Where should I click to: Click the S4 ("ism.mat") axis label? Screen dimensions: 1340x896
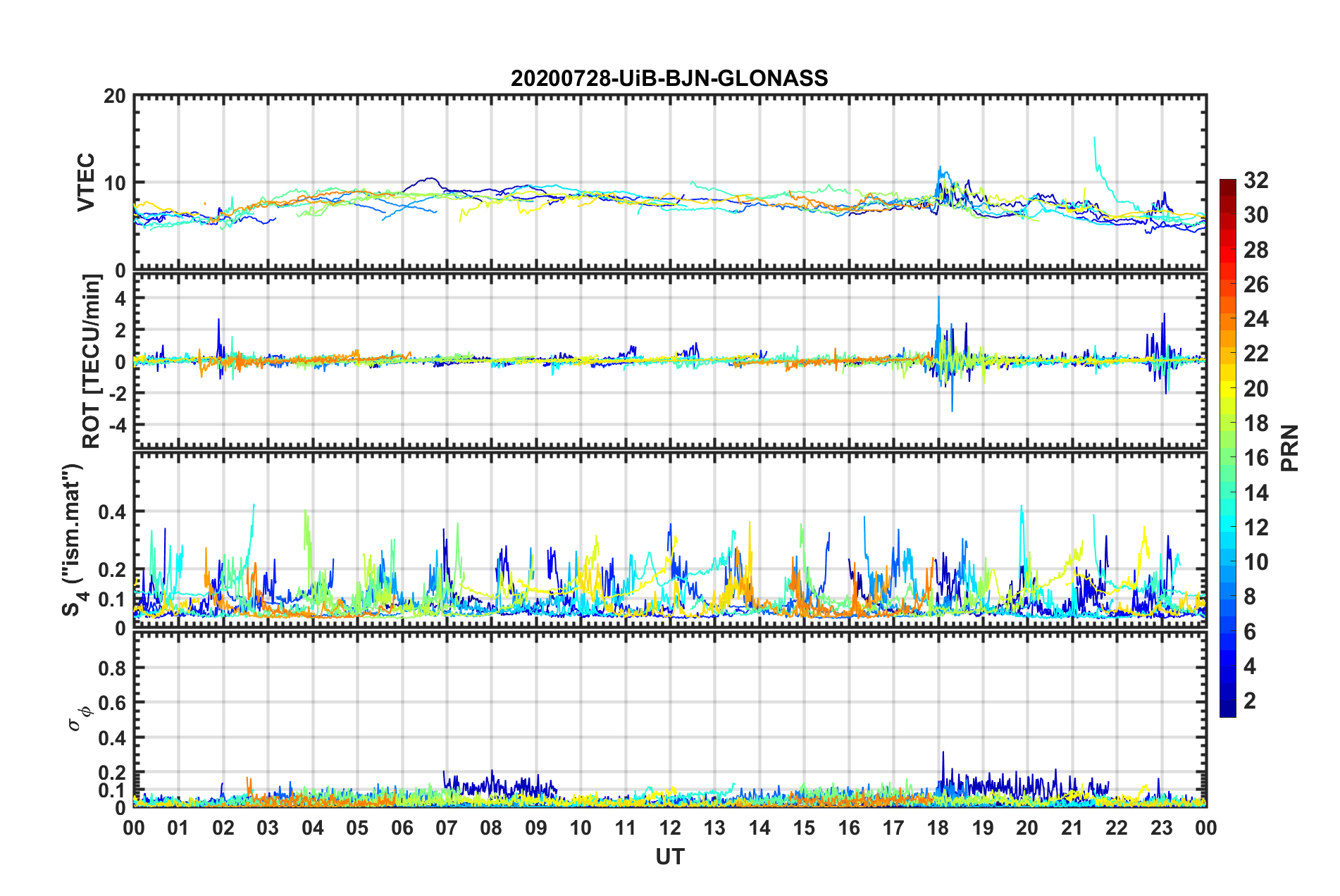[73, 540]
